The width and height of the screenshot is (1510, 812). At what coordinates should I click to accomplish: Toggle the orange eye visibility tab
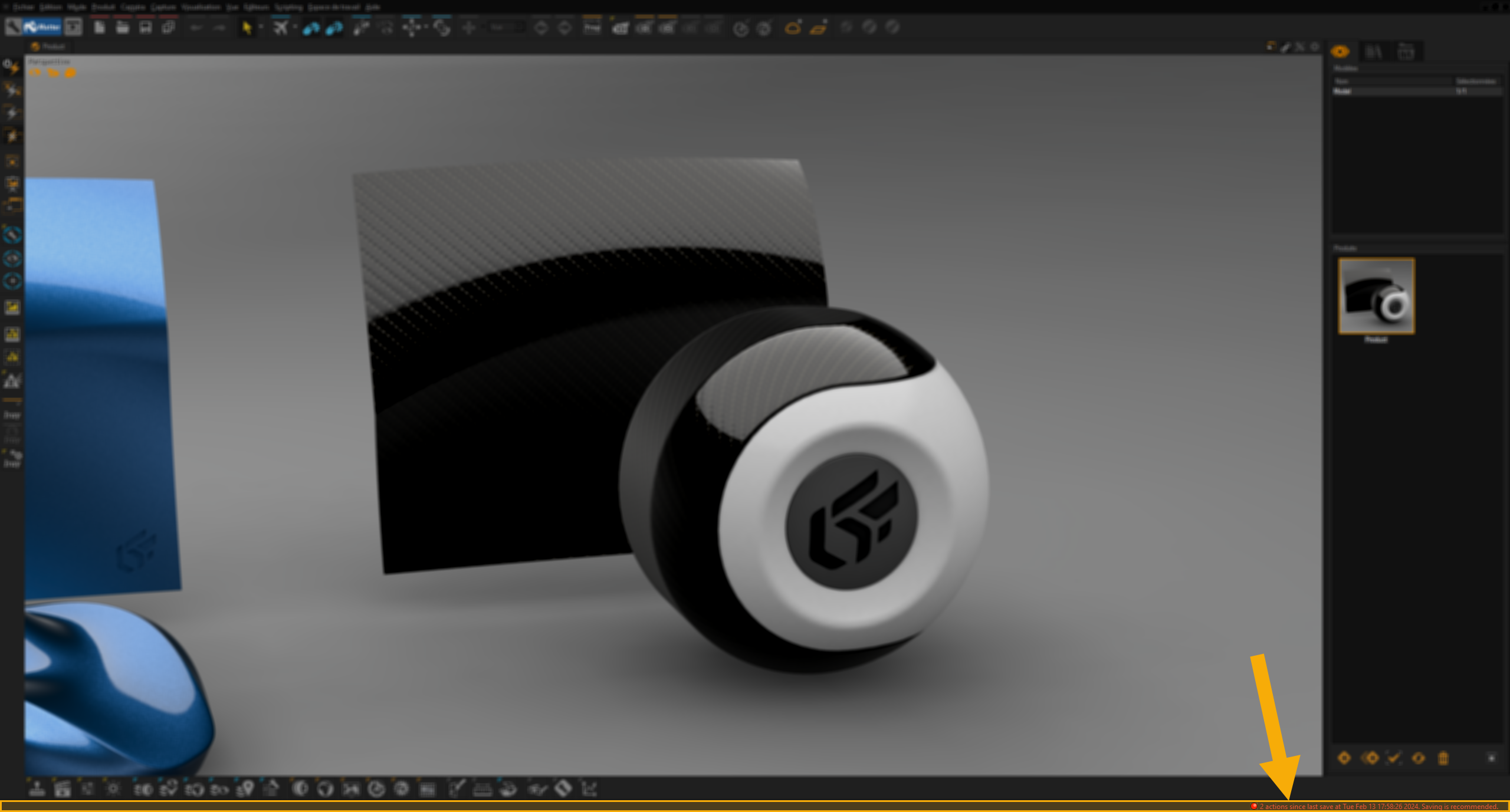(x=1340, y=52)
